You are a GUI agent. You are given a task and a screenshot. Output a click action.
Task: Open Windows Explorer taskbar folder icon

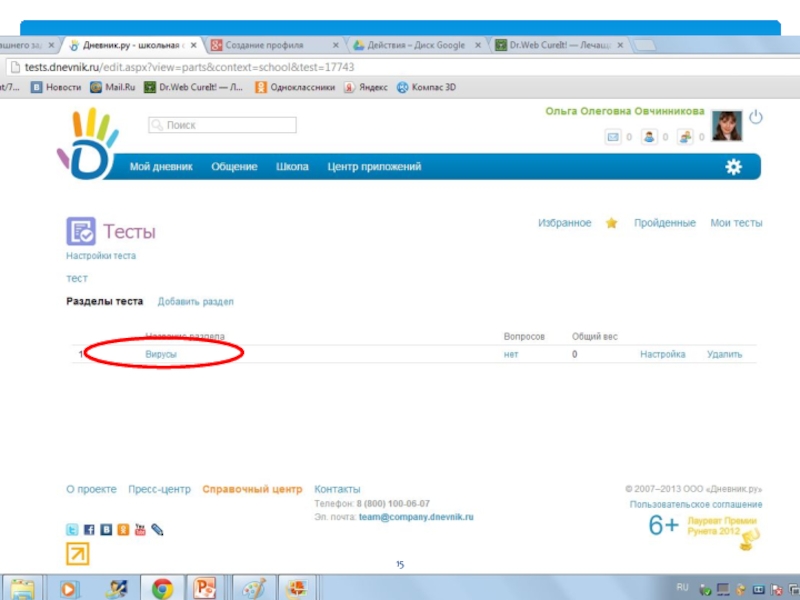point(23,589)
